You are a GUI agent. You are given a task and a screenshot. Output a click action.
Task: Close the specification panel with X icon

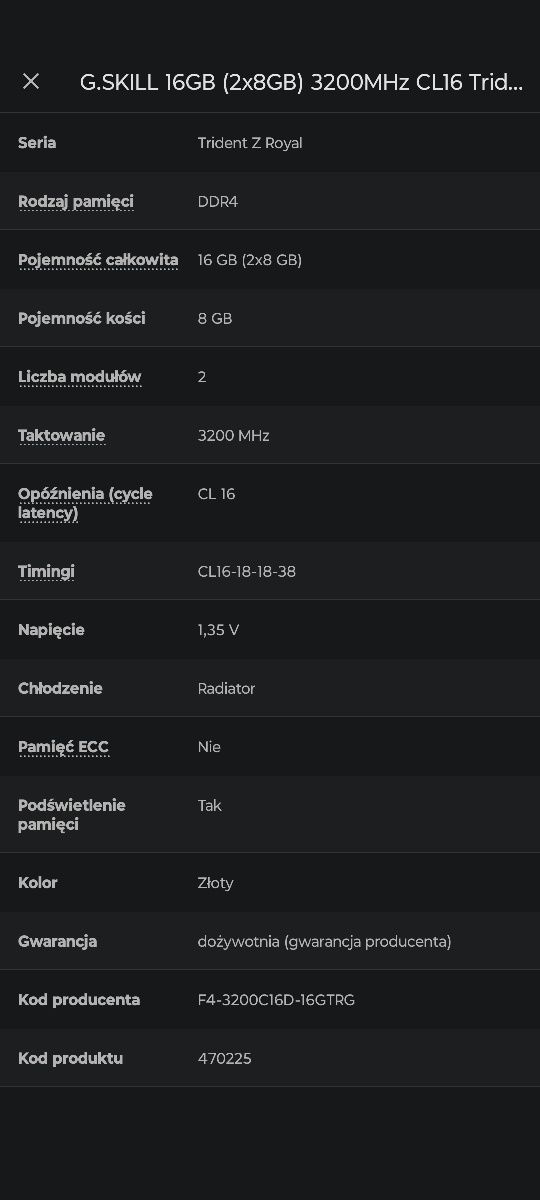[x=31, y=81]
